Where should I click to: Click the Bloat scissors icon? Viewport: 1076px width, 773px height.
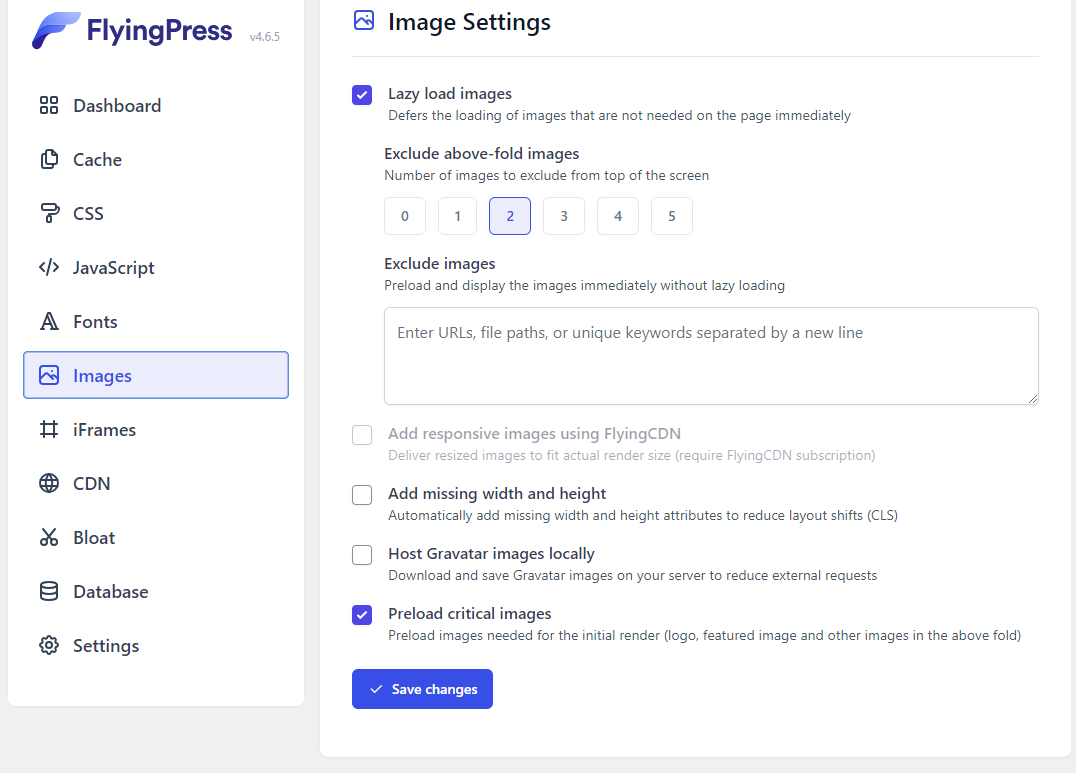point(48,536)
